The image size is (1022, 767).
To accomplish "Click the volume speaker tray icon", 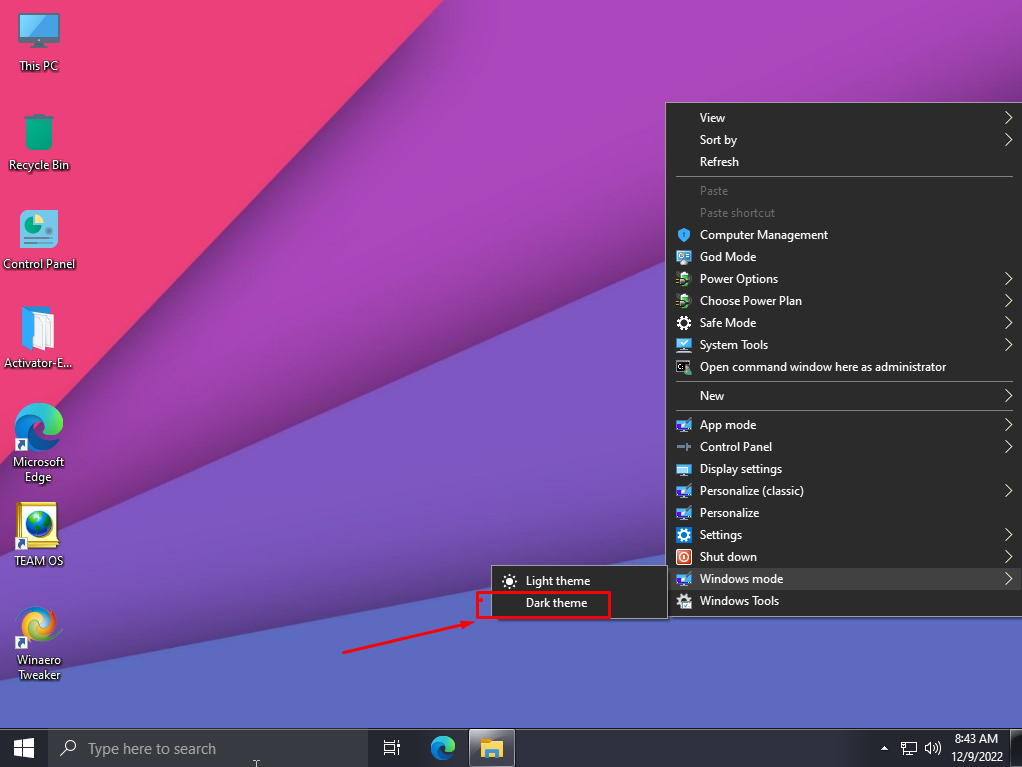I will point(933,748).
